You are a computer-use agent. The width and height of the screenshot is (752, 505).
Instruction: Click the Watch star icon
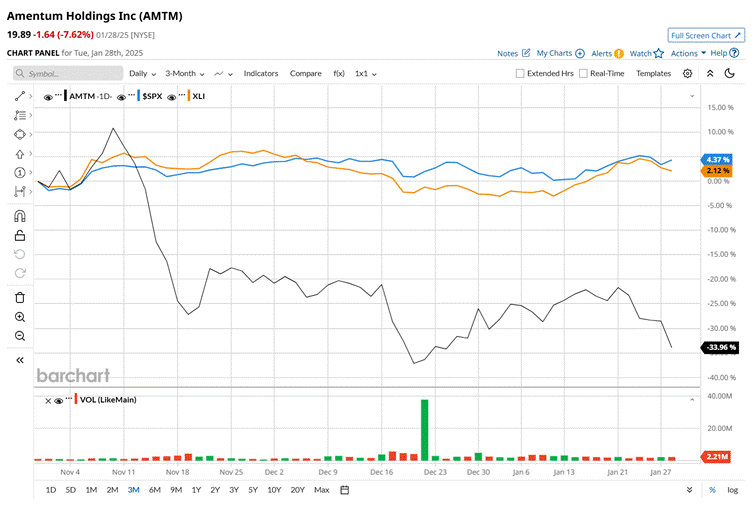coord(659,53)
